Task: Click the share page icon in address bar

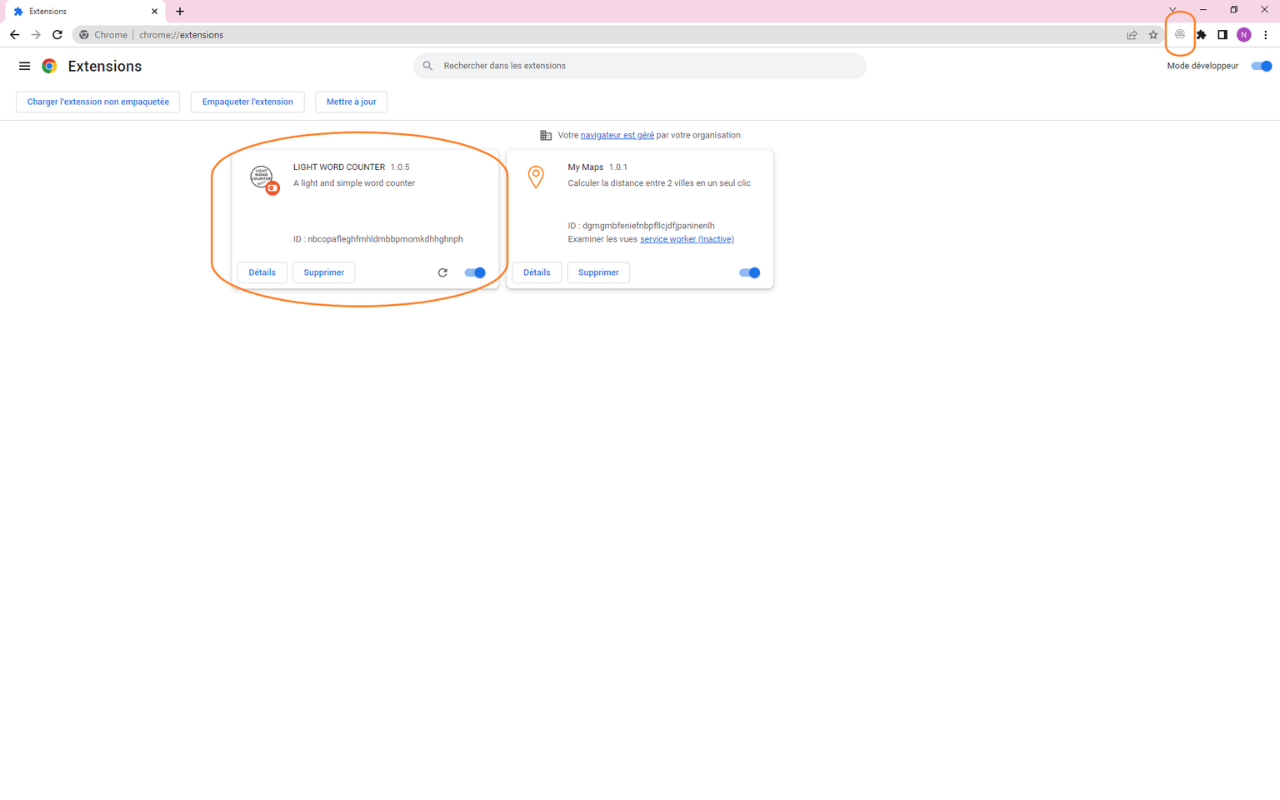Action: (1132, 35)
